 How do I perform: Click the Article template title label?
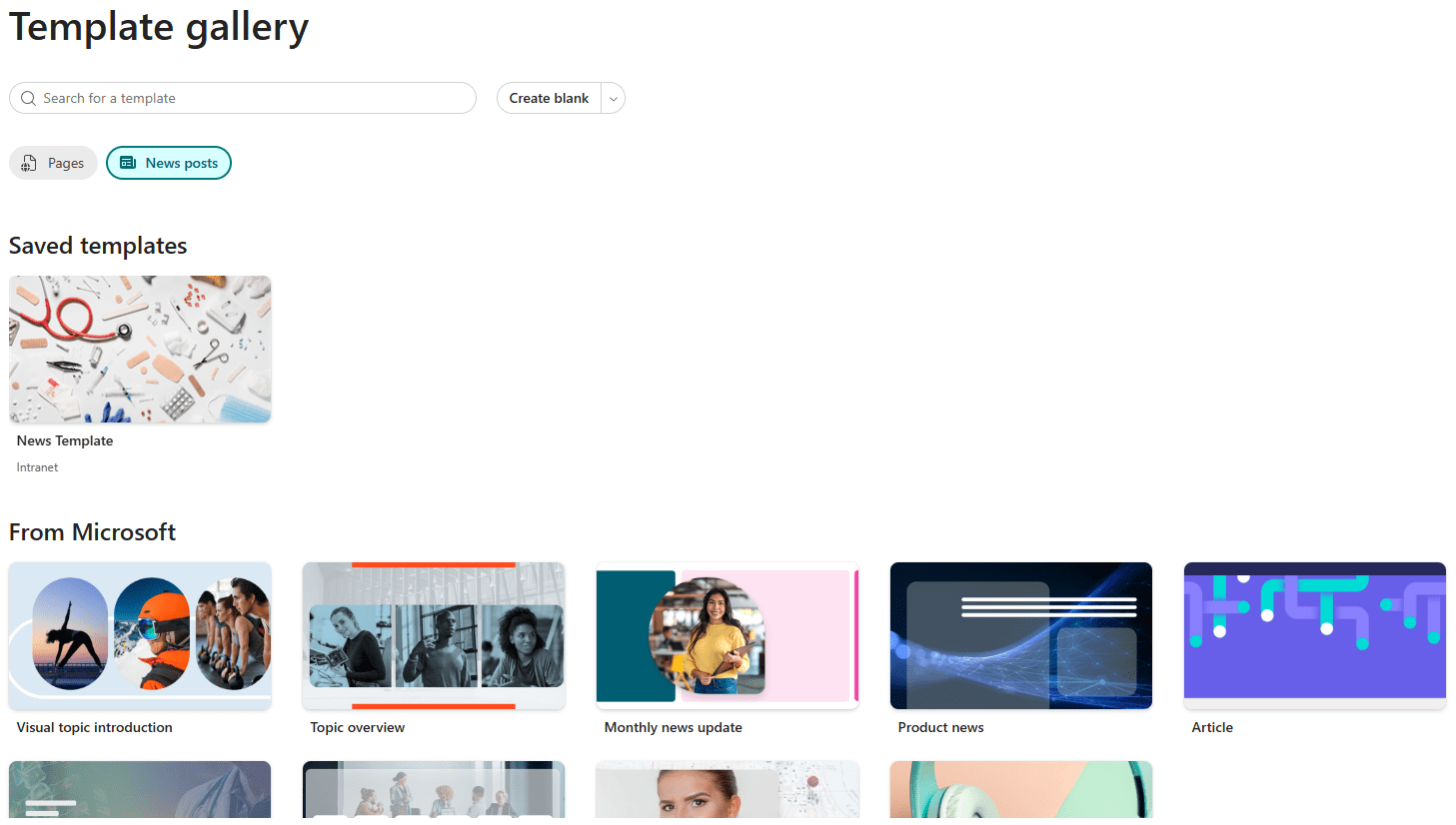1212,727
